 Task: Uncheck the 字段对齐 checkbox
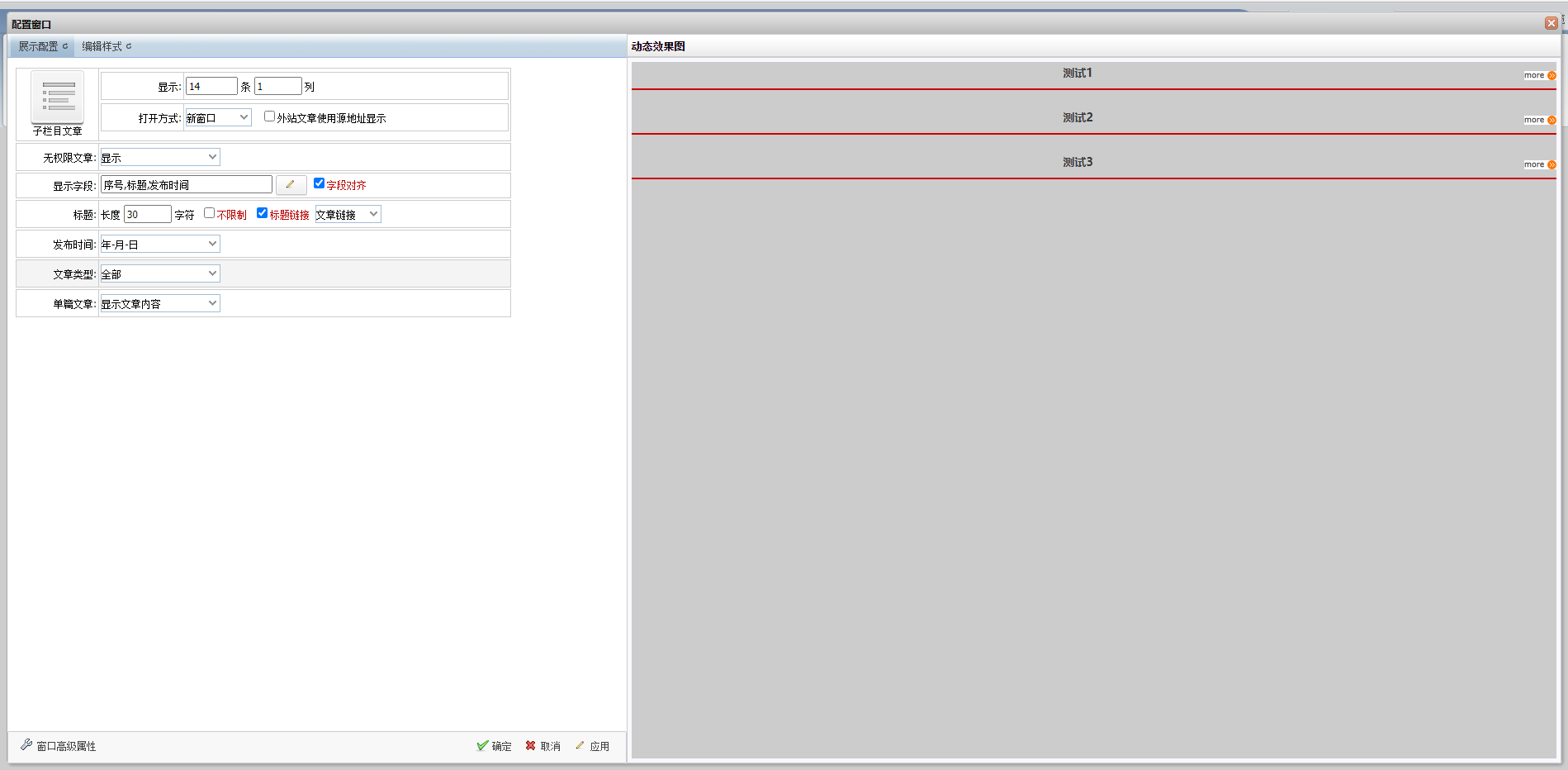point(319,183)
